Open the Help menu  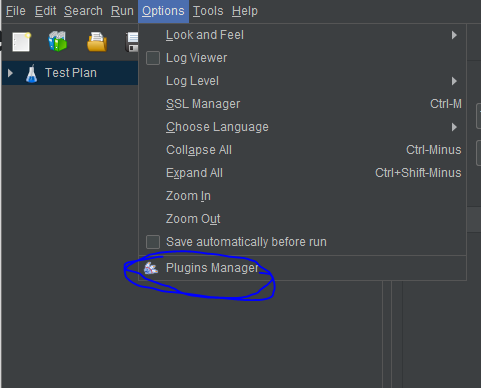245,11
